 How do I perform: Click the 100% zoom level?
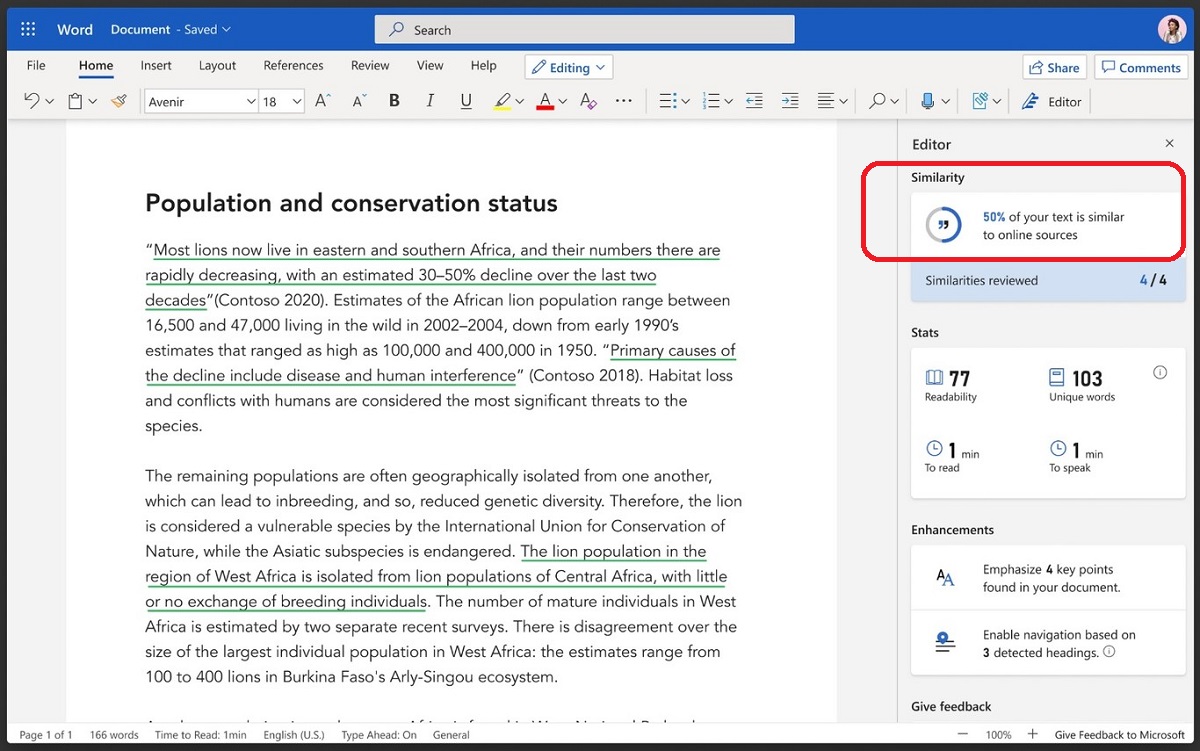pyautogui.click(x=998, y=735)
